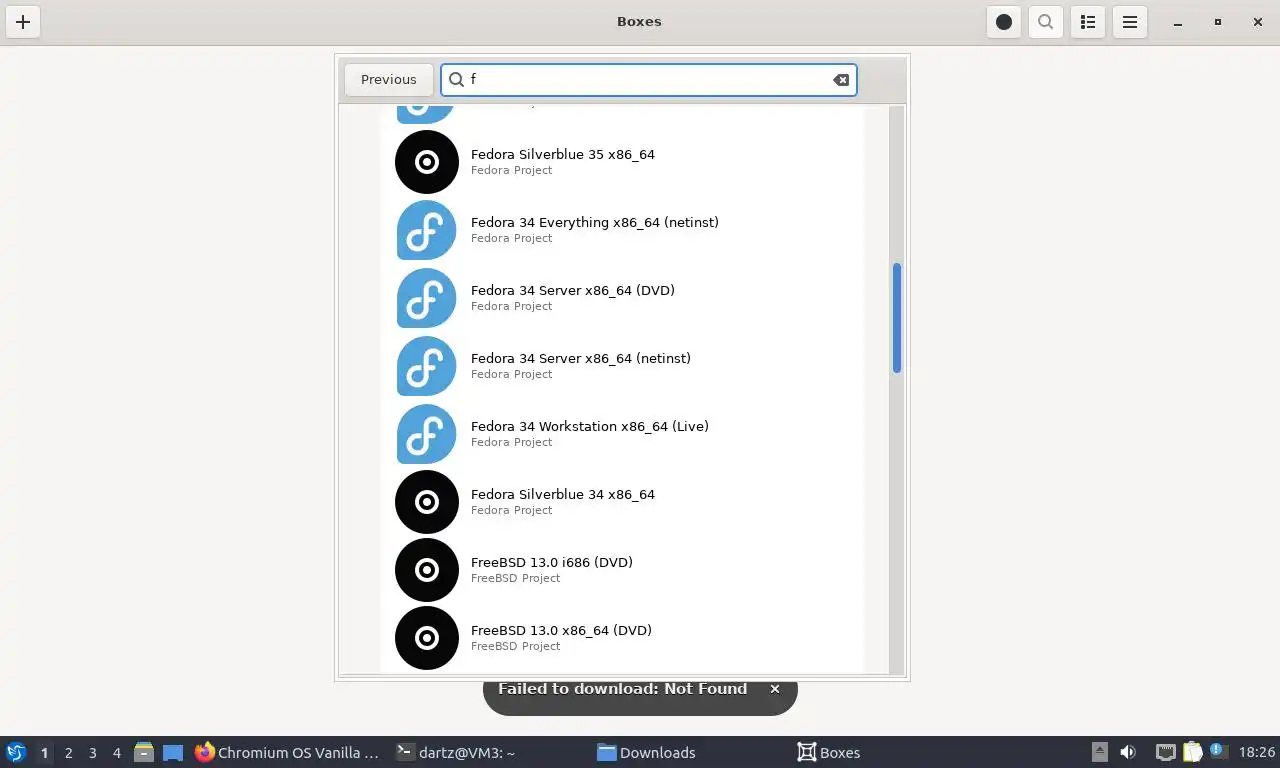Viewport: 1280px width, 768px height.
Task: Open the downloads indicator circle in the Boxes header
Action: click(x=1004, y=22)
